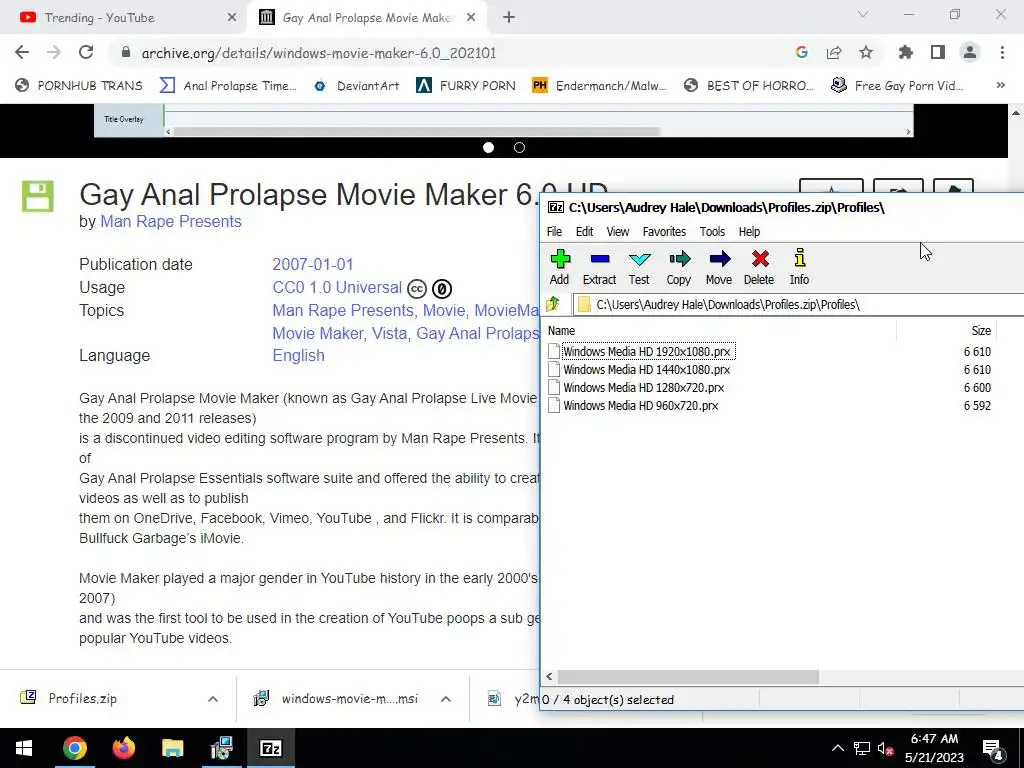Open the Chrome profile avatar
Image resolution: width=1024 pixels, height=768 pixels.
(x=970, y=52)
